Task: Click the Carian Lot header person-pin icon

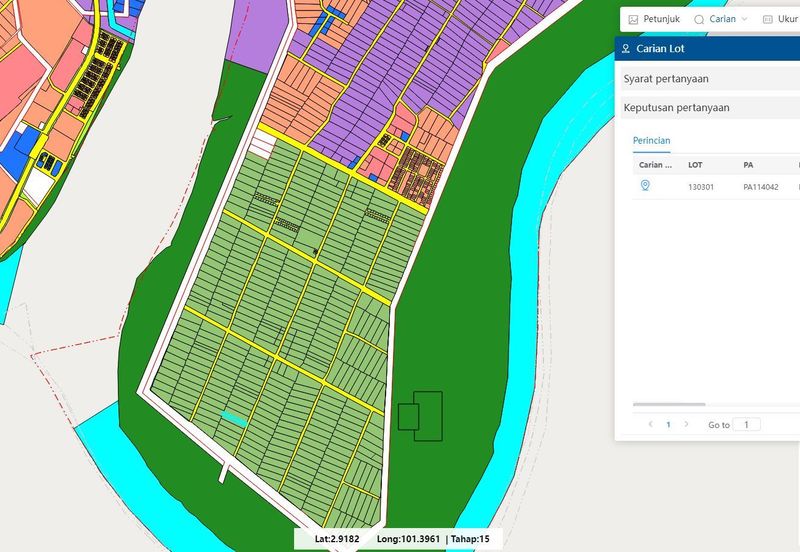Action: pyautogui.click(x=626, y=48)
